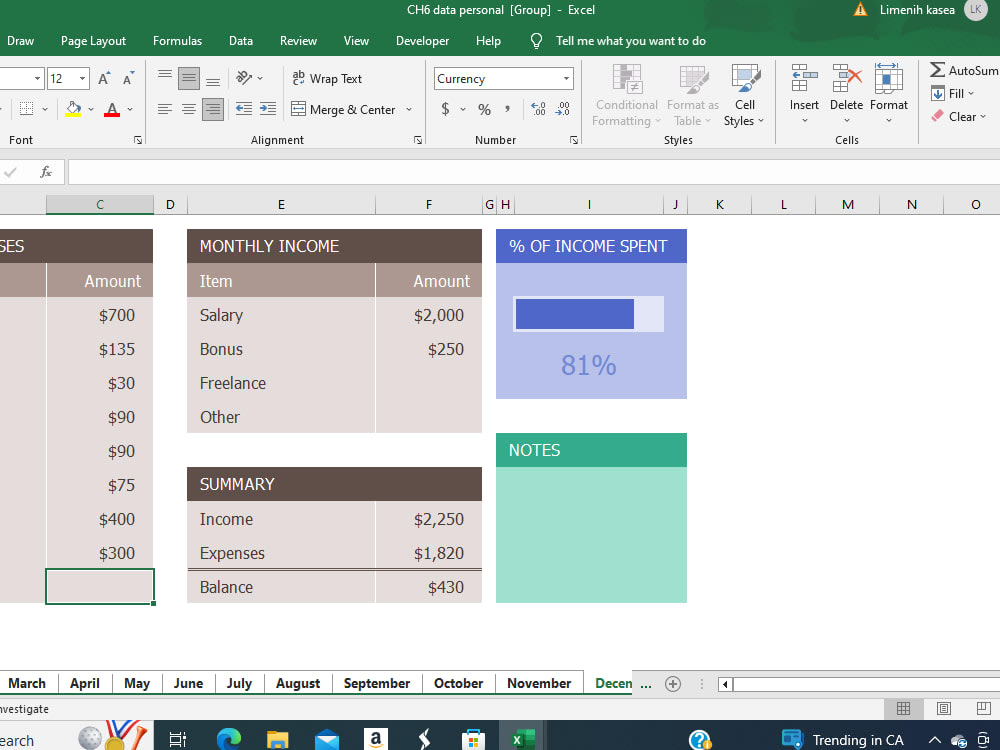Center text horizontally

pyautogui.click(x=189, y=110)
